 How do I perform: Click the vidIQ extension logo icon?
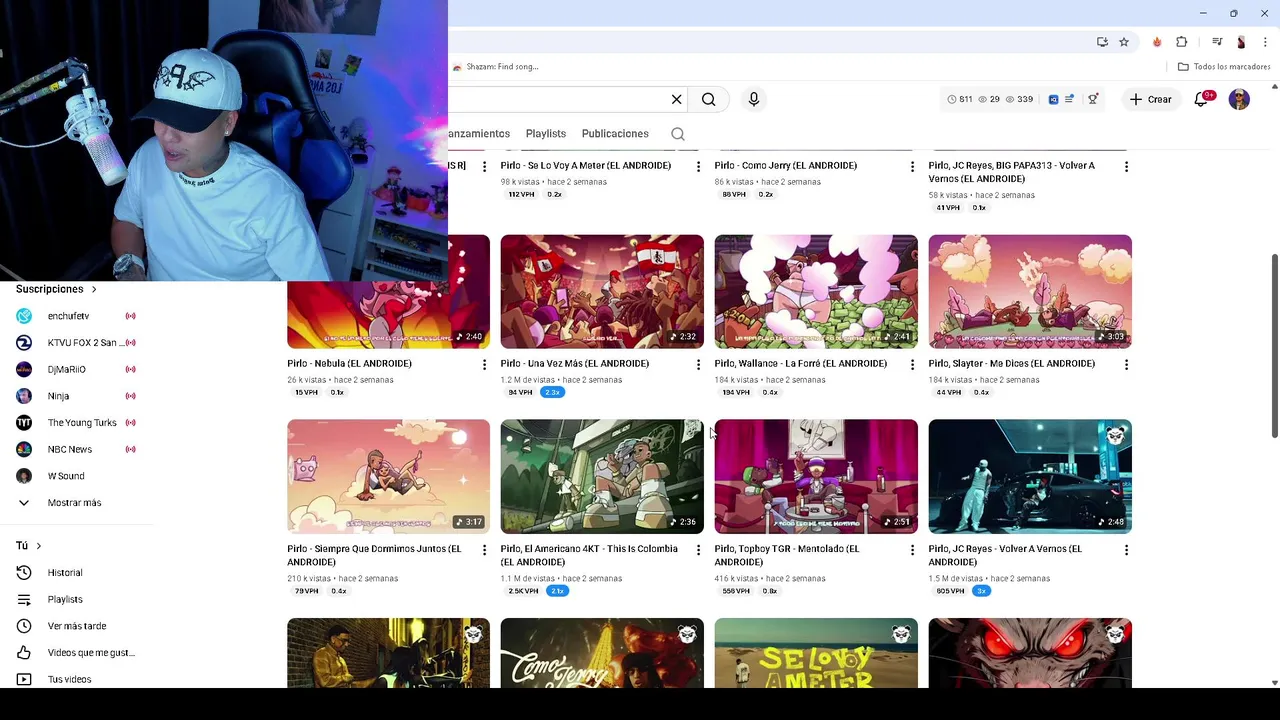(1053, 99)
